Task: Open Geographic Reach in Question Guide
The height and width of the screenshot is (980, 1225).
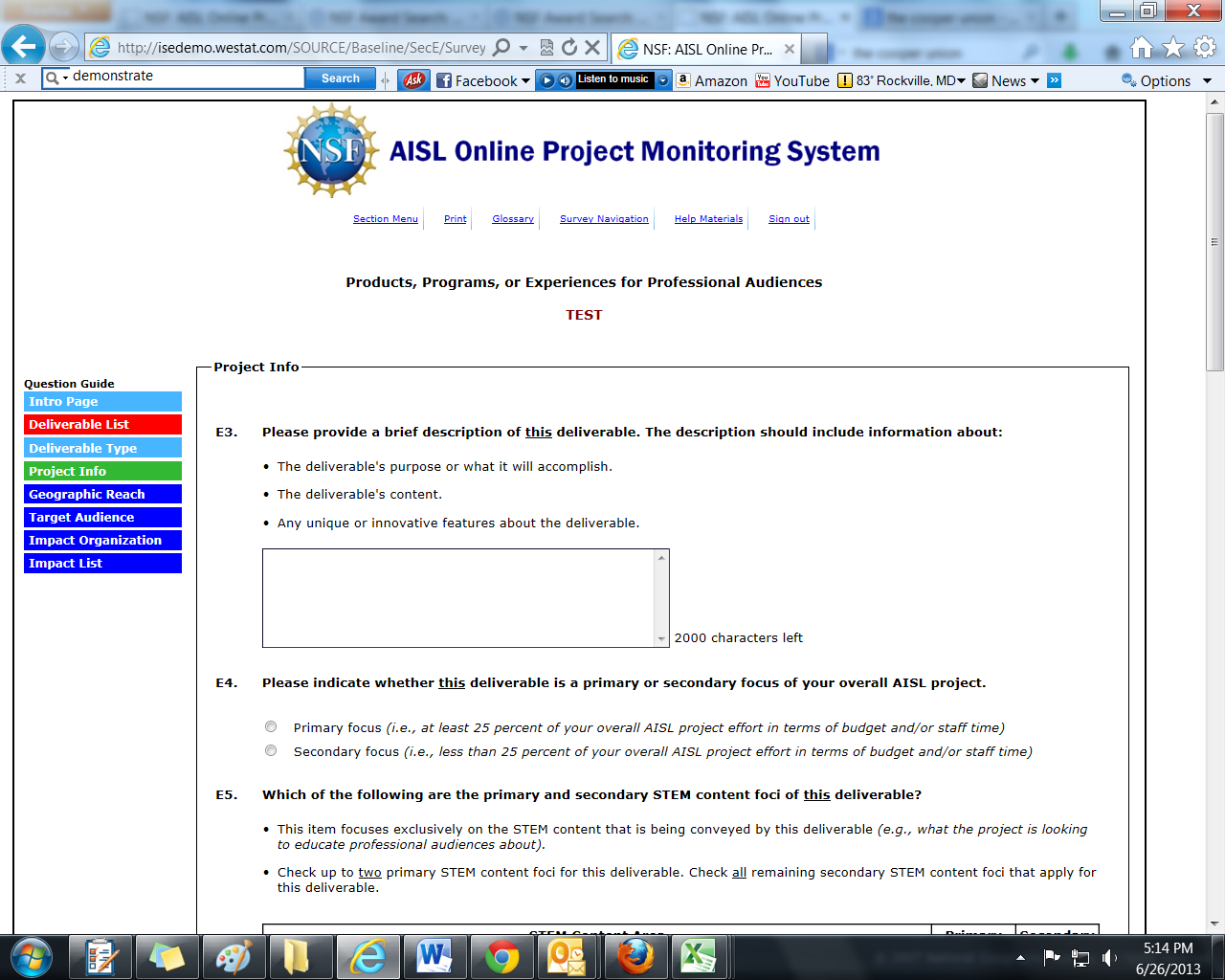Action: (102, 494)
